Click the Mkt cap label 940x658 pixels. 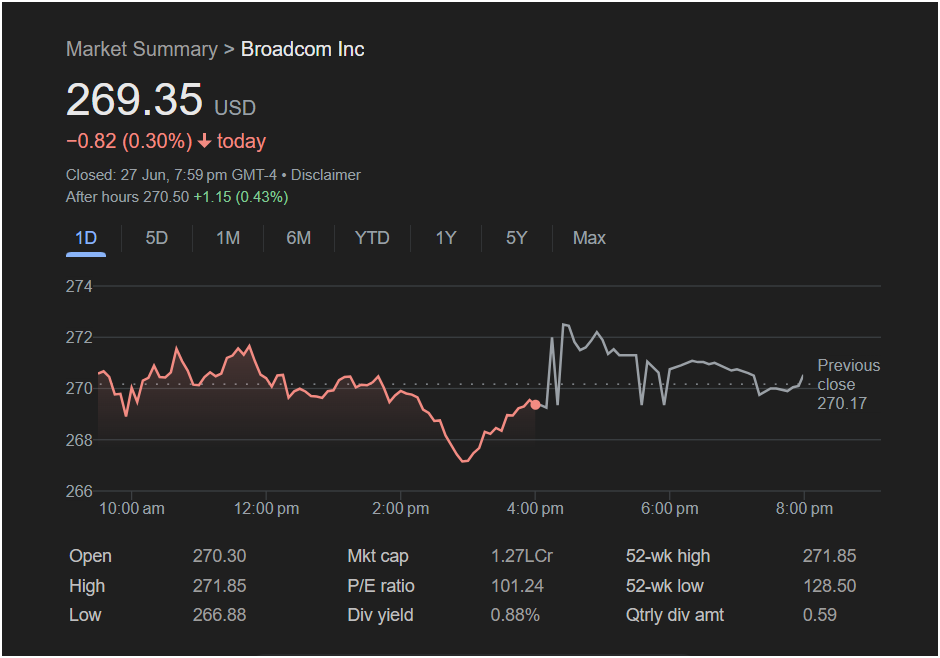pos(378,556)
